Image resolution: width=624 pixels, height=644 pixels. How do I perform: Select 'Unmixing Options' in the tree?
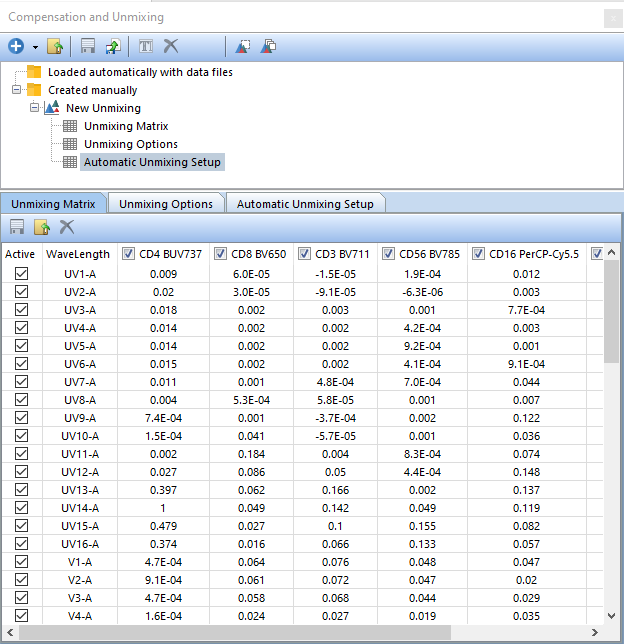click(x=131, y=144)
